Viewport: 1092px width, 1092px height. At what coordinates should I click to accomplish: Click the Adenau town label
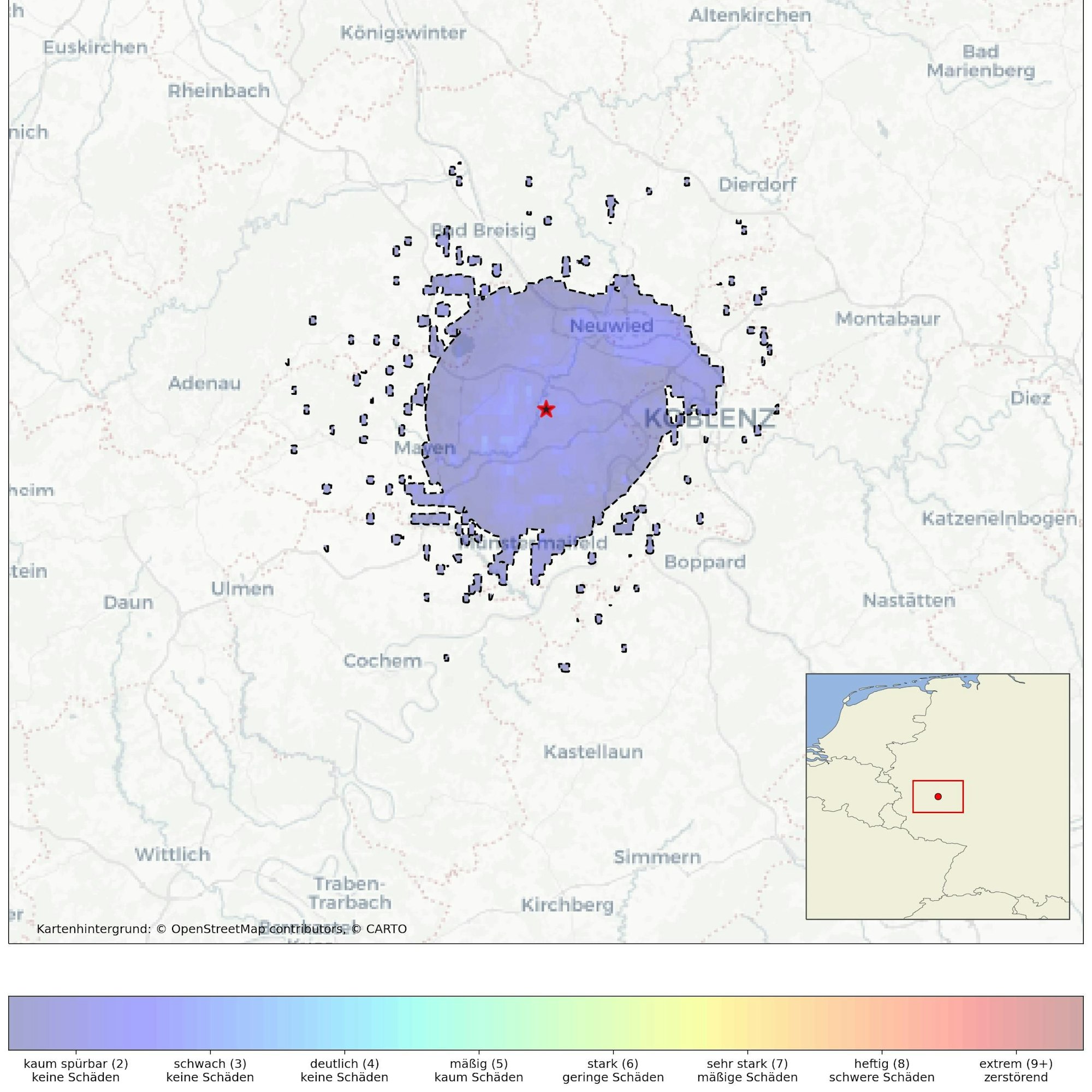[x=205, y=383]
